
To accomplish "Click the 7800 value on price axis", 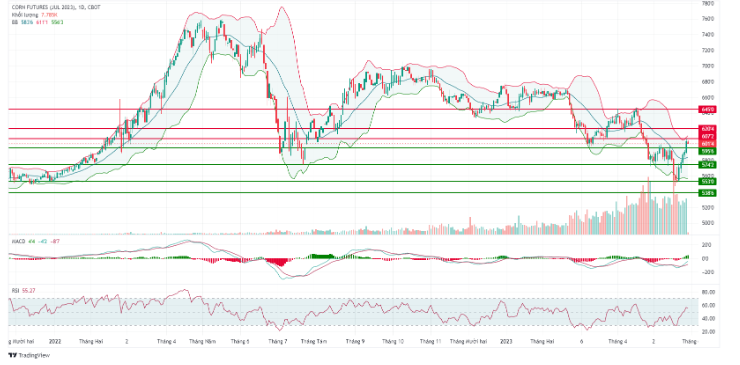I will [707, 4].
